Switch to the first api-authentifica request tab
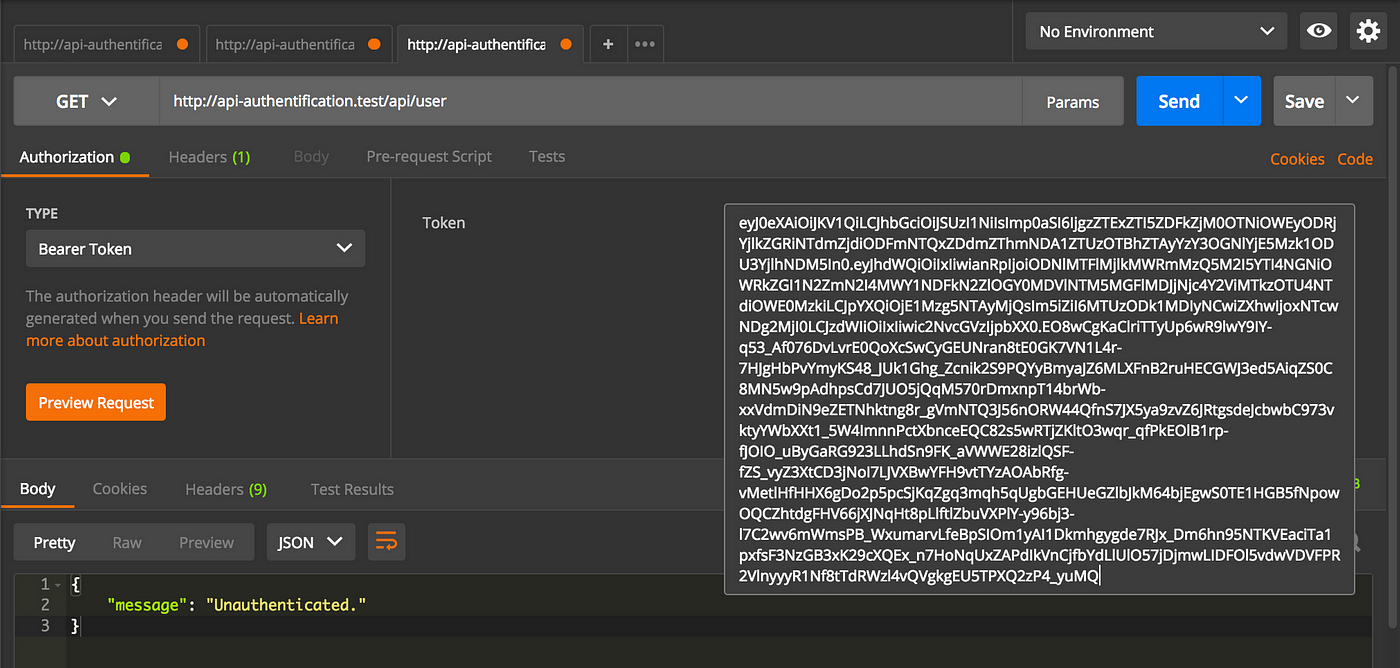 [x=106, y=44]
